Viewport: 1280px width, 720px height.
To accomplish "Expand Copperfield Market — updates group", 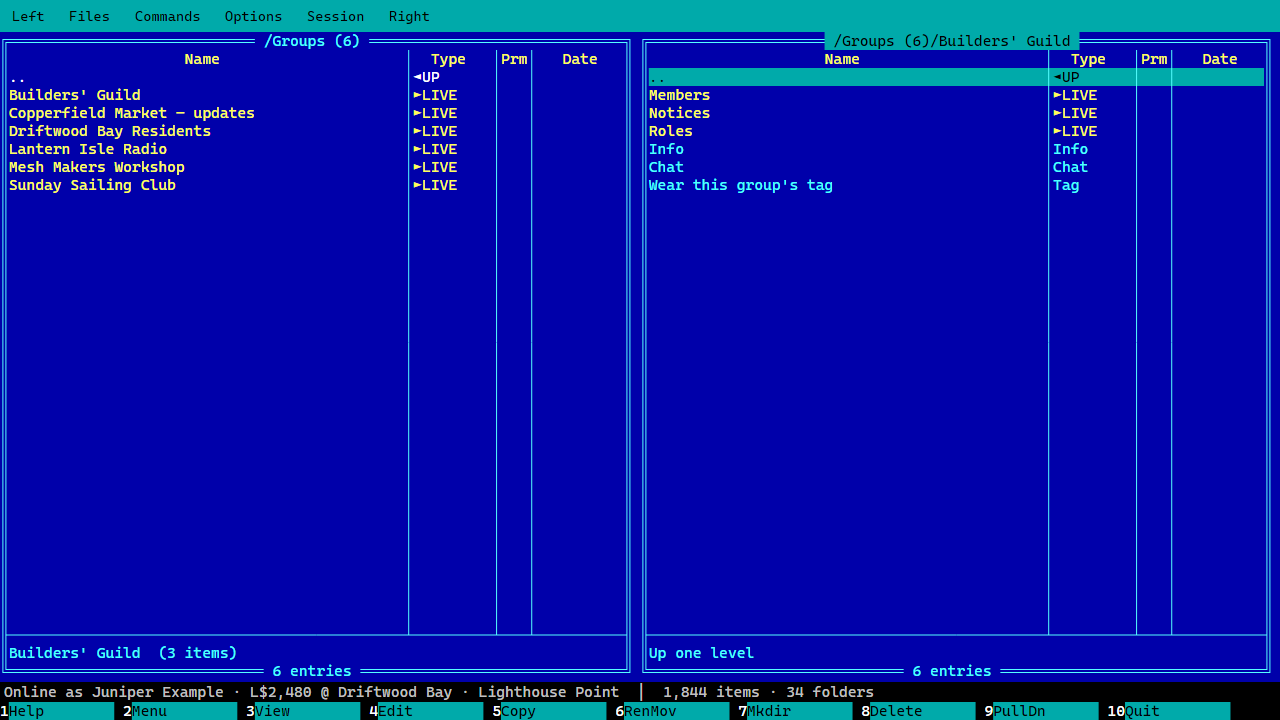I will click(x=316, y=113).
